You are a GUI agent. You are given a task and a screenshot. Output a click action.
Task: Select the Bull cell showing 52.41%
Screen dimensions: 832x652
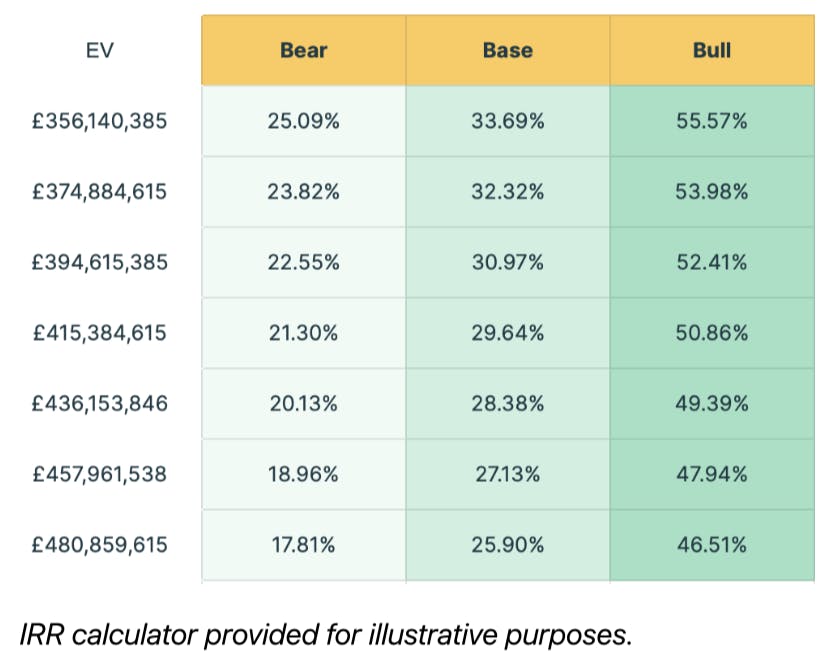point(711,262)
